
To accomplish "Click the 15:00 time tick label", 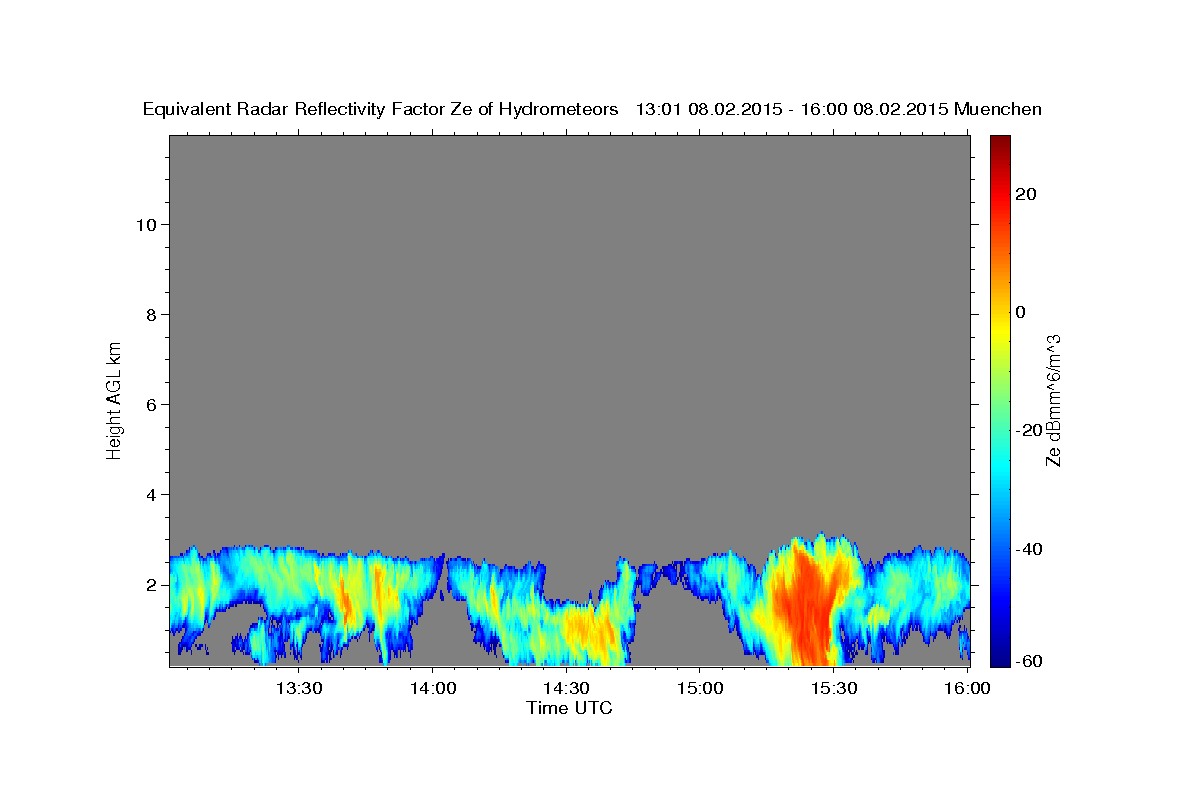I will click(x=699, y=688).
